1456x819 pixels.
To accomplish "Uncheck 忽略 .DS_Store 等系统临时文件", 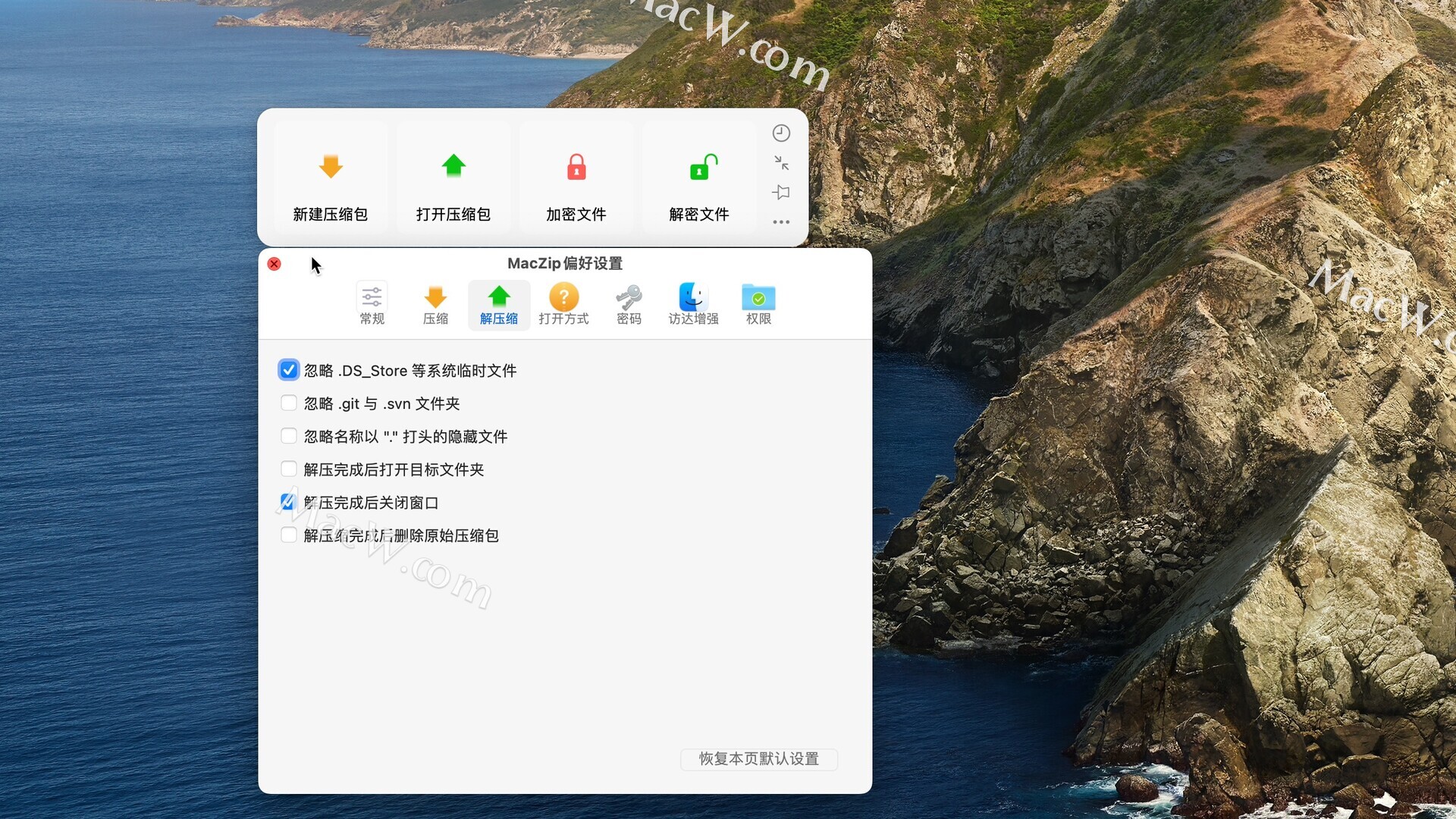I will click(289, 370).
